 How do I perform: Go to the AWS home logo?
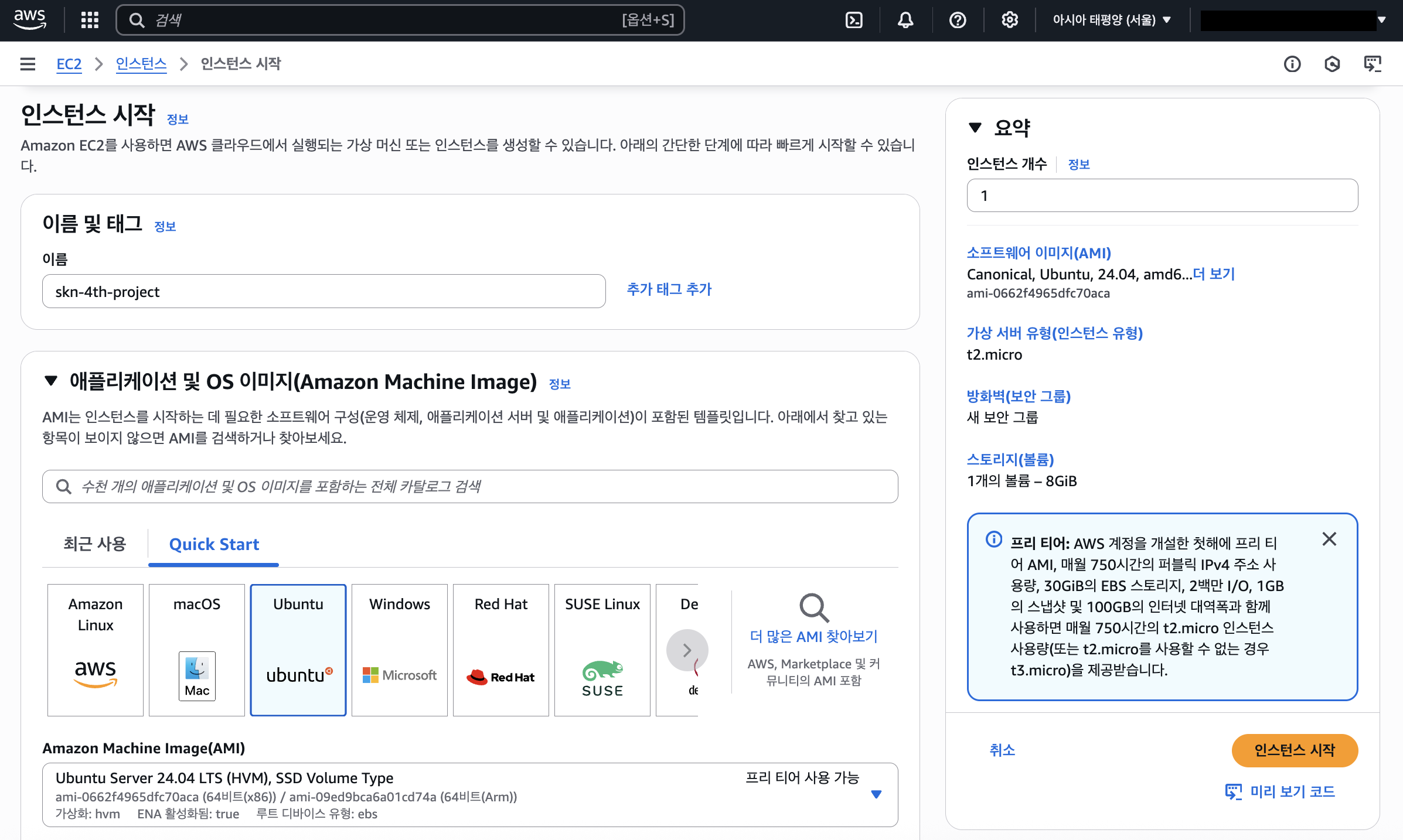(30, 19)
